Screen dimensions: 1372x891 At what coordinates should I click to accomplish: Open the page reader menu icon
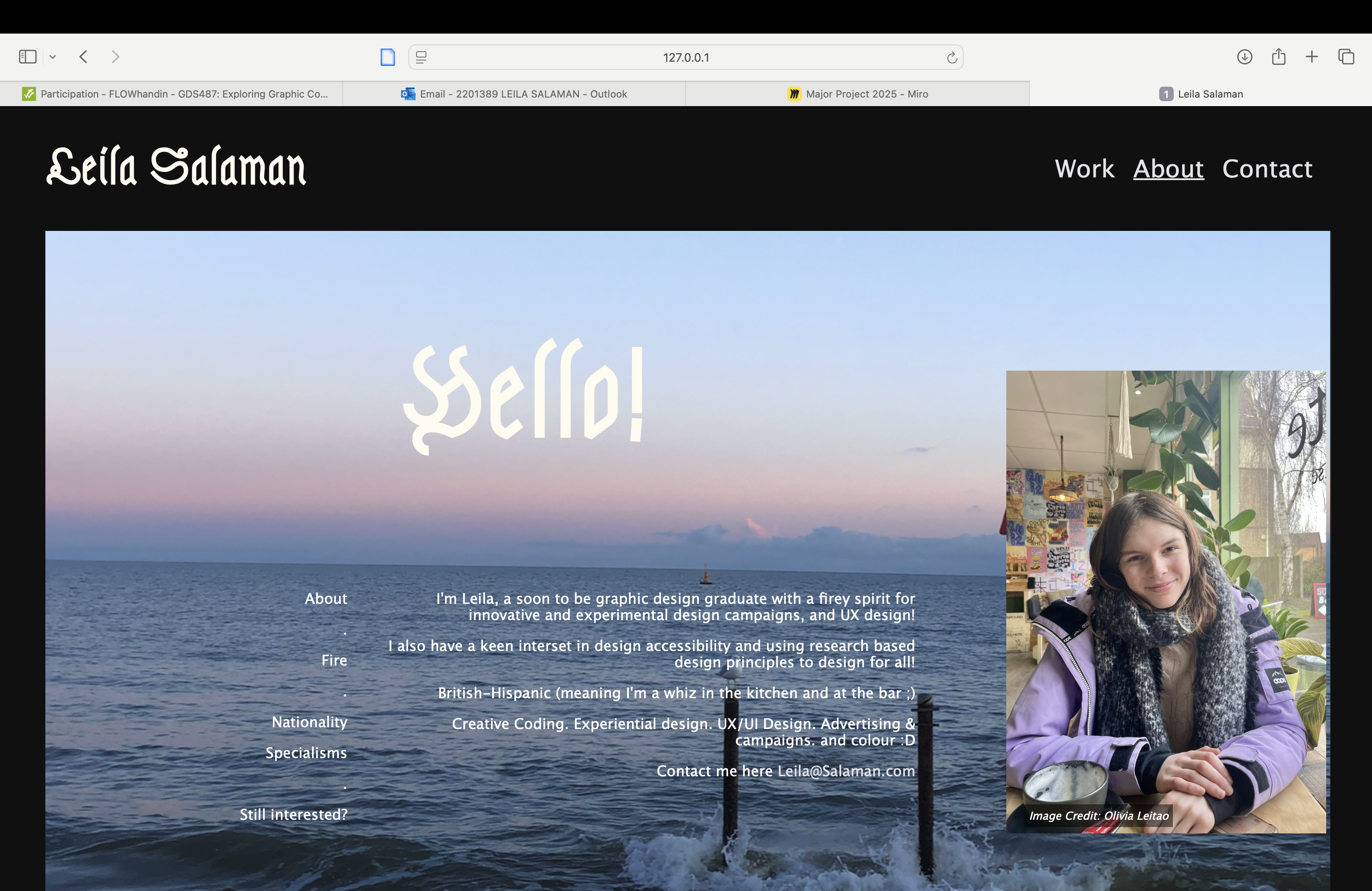point(421,57)
